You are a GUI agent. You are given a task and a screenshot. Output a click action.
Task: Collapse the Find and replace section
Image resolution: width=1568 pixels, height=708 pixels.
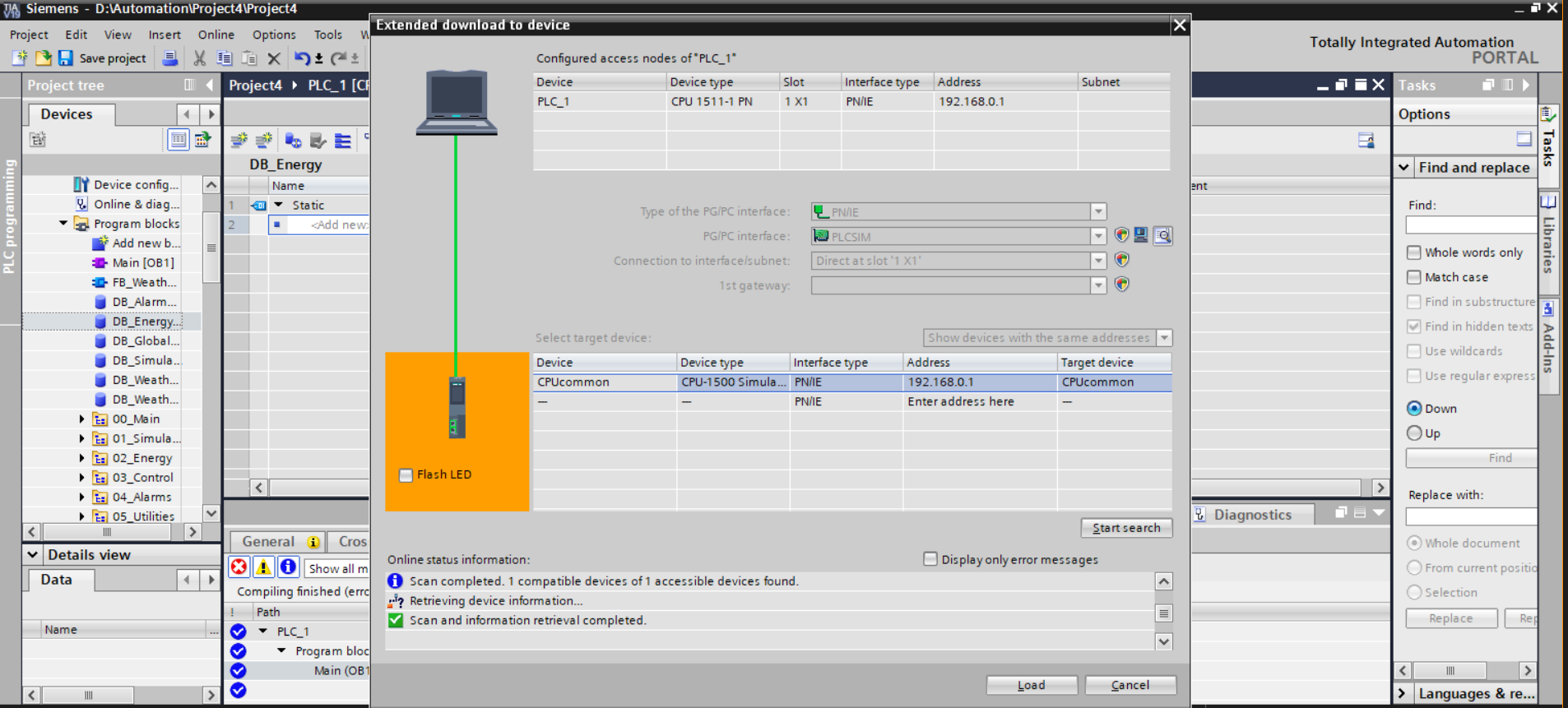[x=1403, y=167]
